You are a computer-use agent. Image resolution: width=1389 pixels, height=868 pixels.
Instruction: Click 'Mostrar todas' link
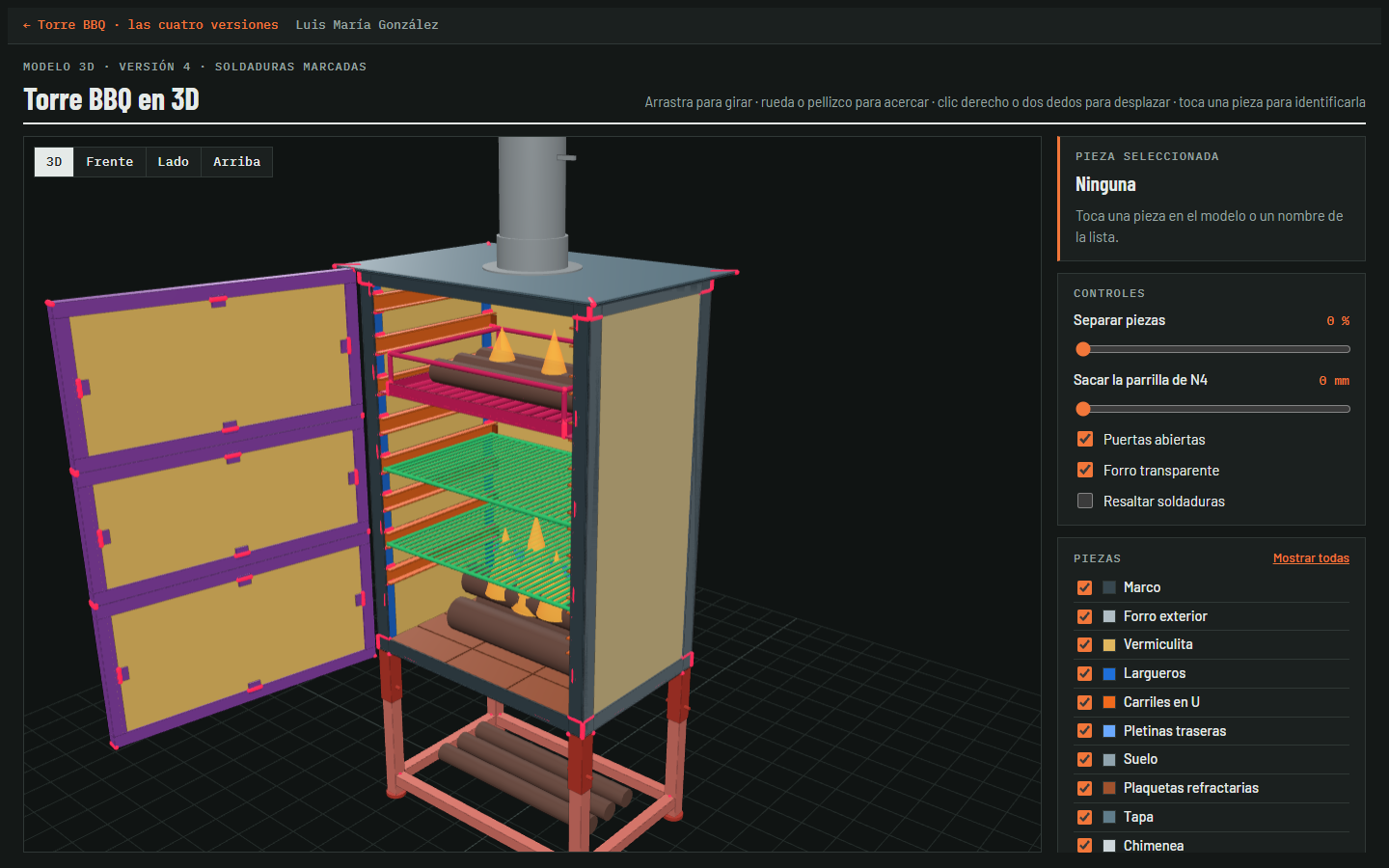click(1311, 558)
